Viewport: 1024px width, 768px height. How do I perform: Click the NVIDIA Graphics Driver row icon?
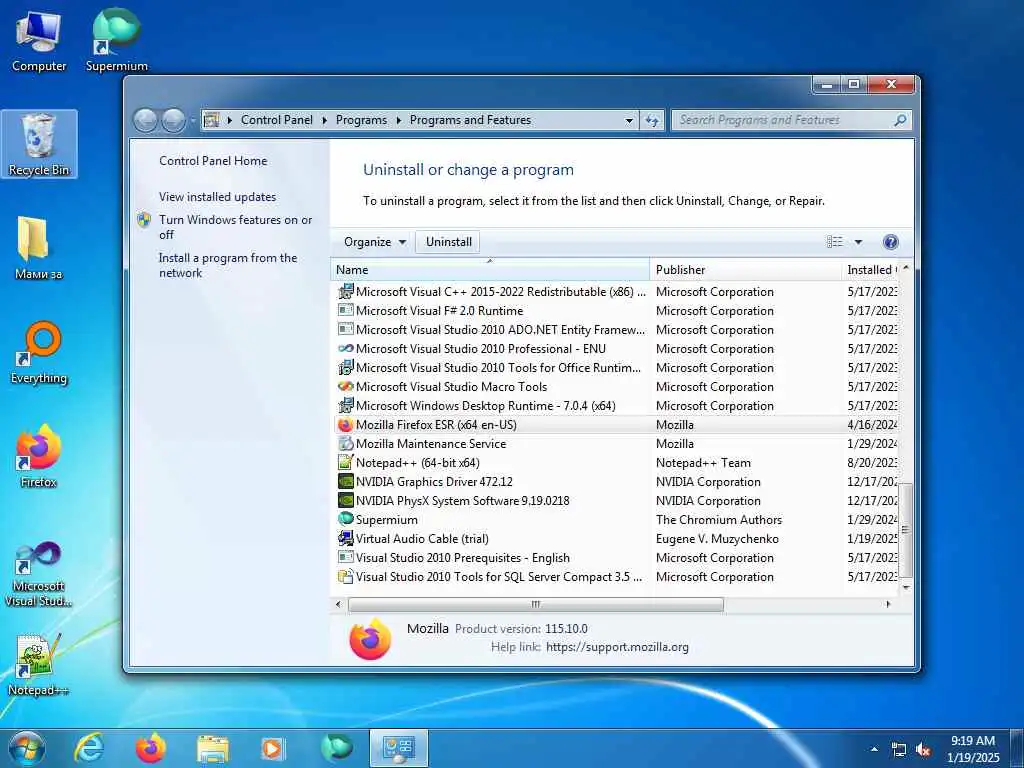(345, 481)
